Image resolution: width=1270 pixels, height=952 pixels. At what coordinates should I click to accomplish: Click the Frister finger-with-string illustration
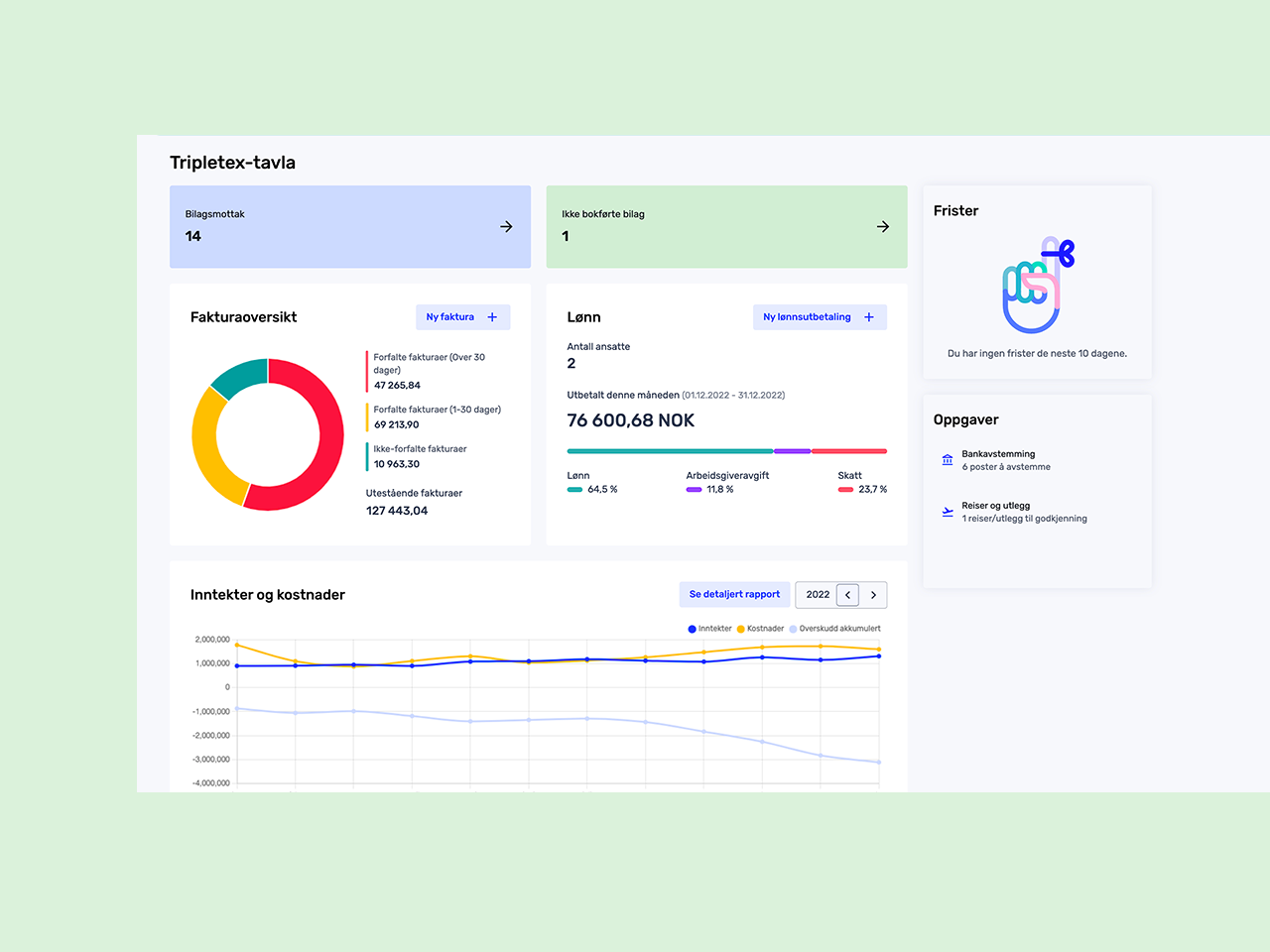tap(1038, 285)
